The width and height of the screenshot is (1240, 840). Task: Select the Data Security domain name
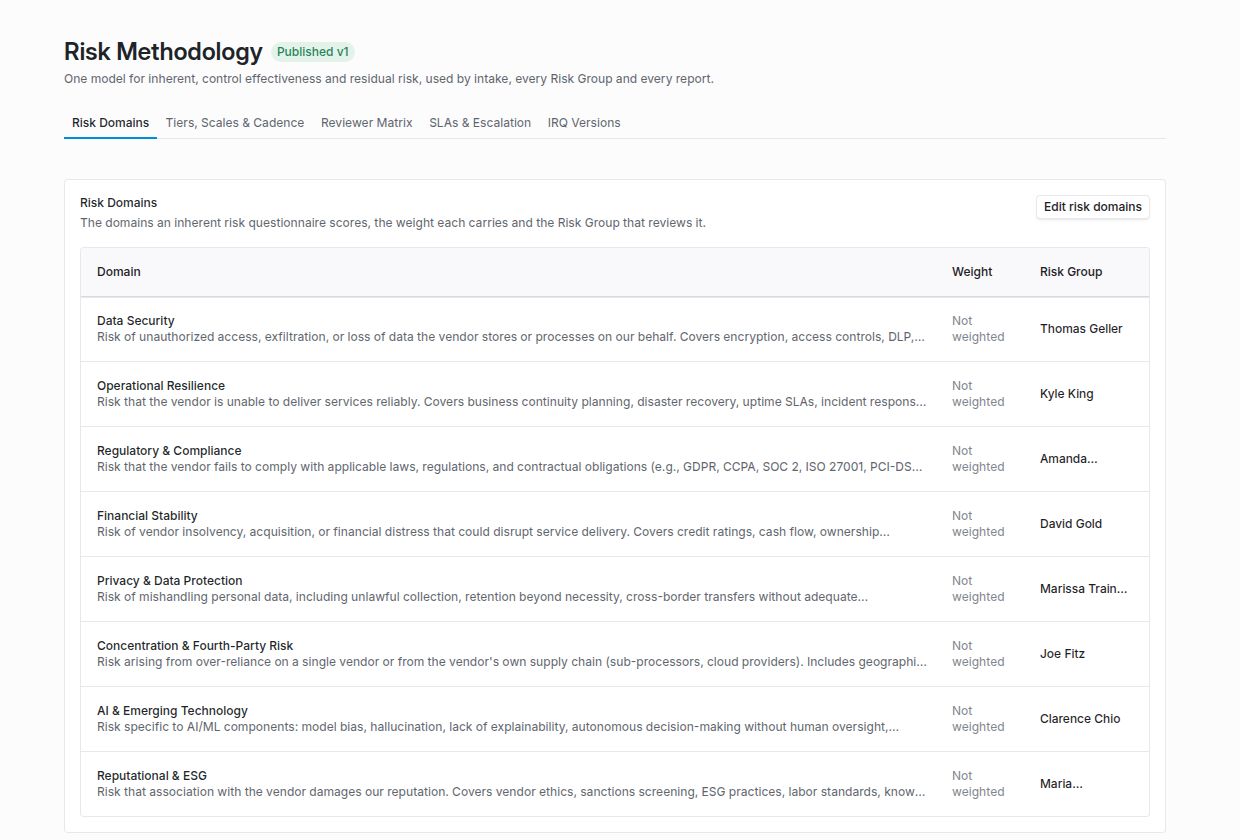(136, 321)
